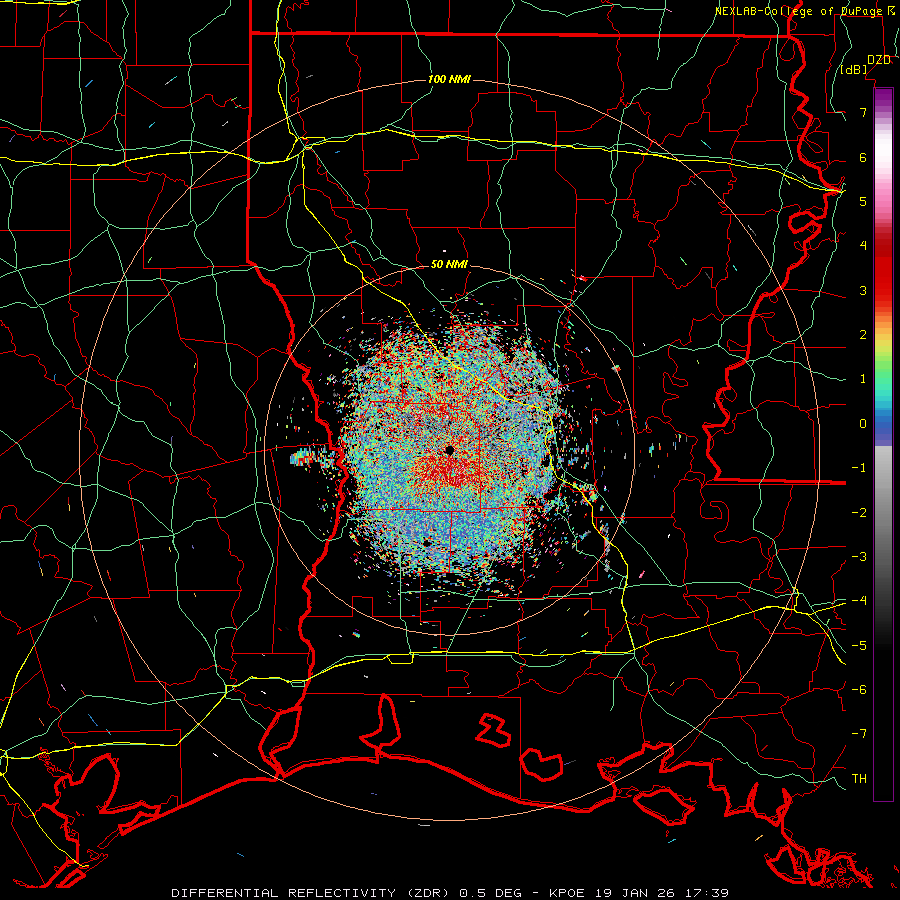Select the -2 dB tick label on colorbar
Viewport: 900px width, 900px height.
pos(859,512)
